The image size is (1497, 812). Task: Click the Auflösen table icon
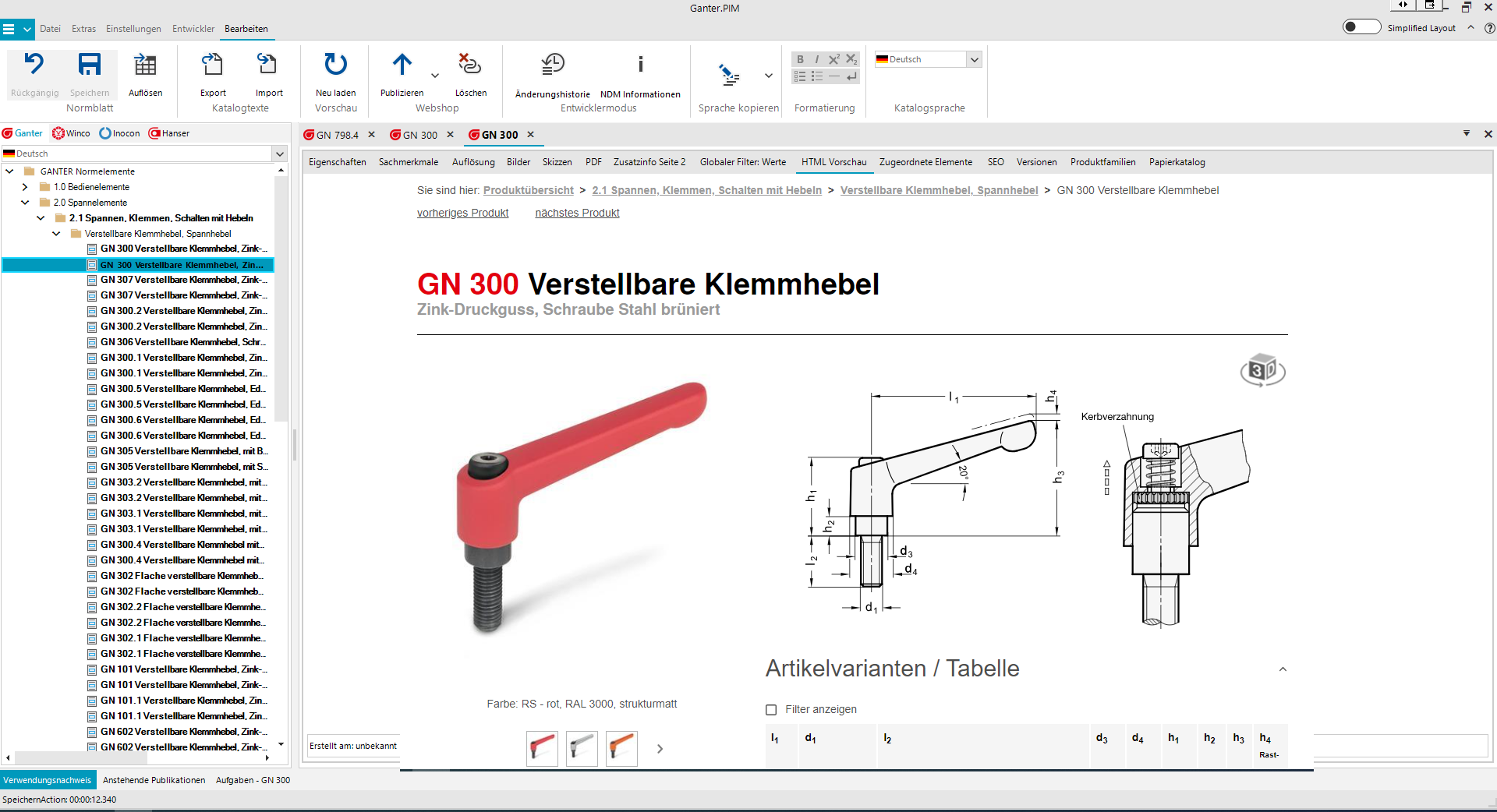pos(145,65)
